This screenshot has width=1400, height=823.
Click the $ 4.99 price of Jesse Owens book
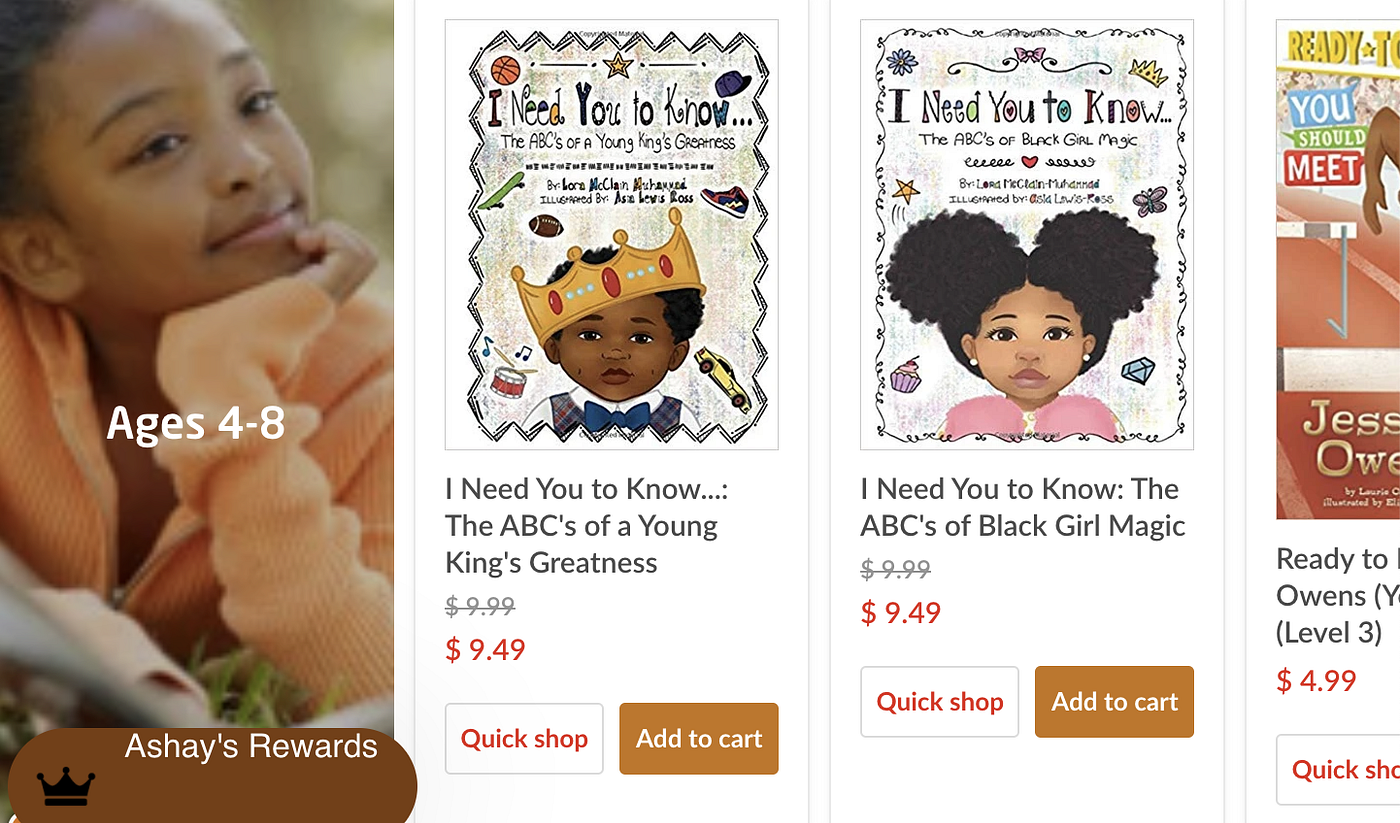click(1316, 681)
